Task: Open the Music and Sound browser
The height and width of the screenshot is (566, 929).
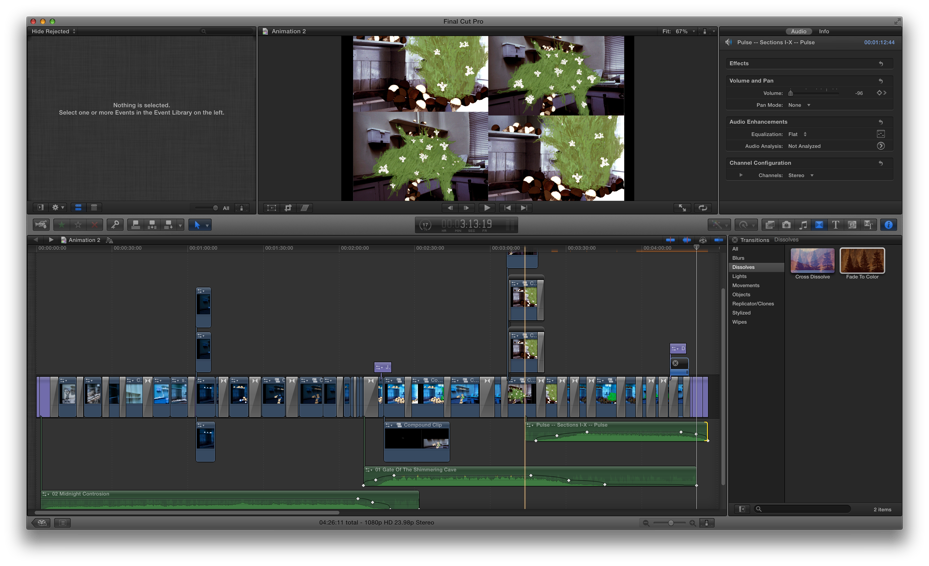Action: pyautogui.click(x=803, y=225)
